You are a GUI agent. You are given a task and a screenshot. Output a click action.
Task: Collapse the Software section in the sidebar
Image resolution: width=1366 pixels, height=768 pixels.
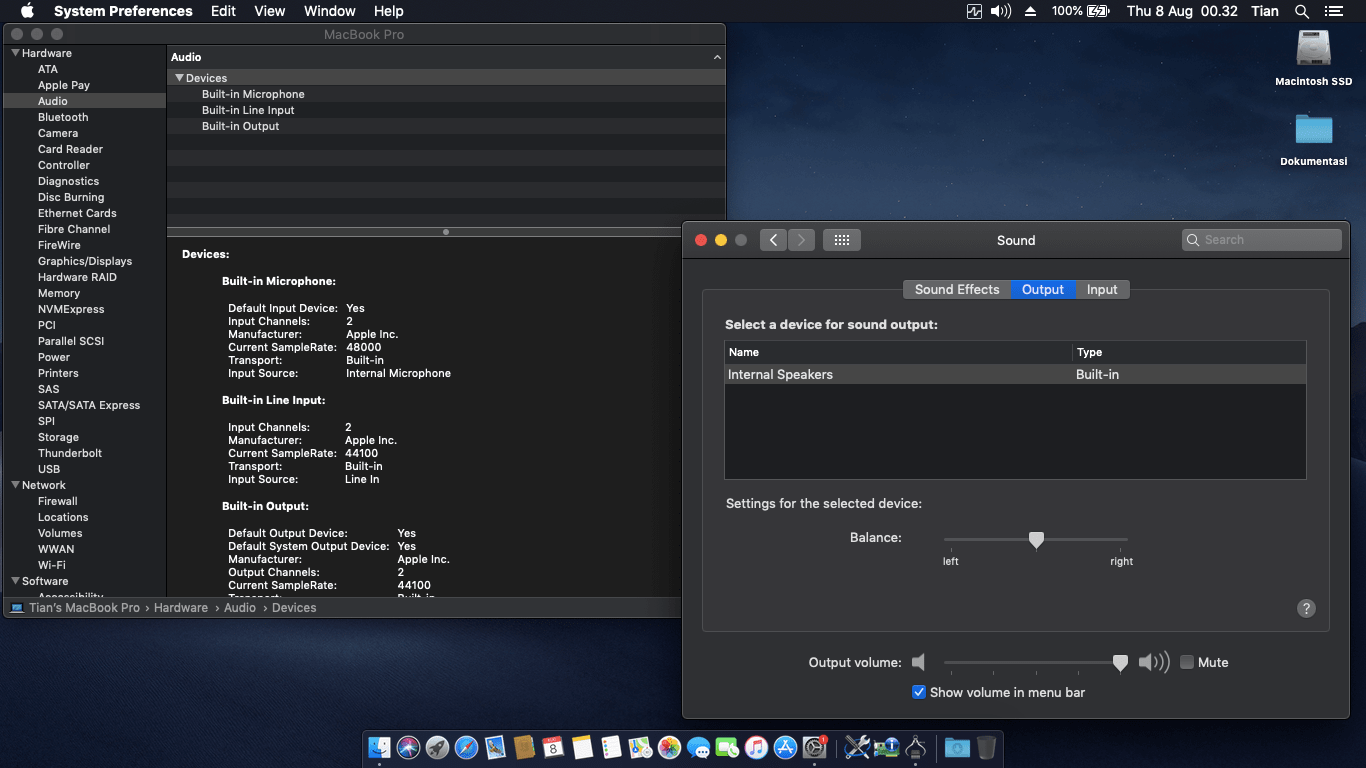click(x=15, y=581)
